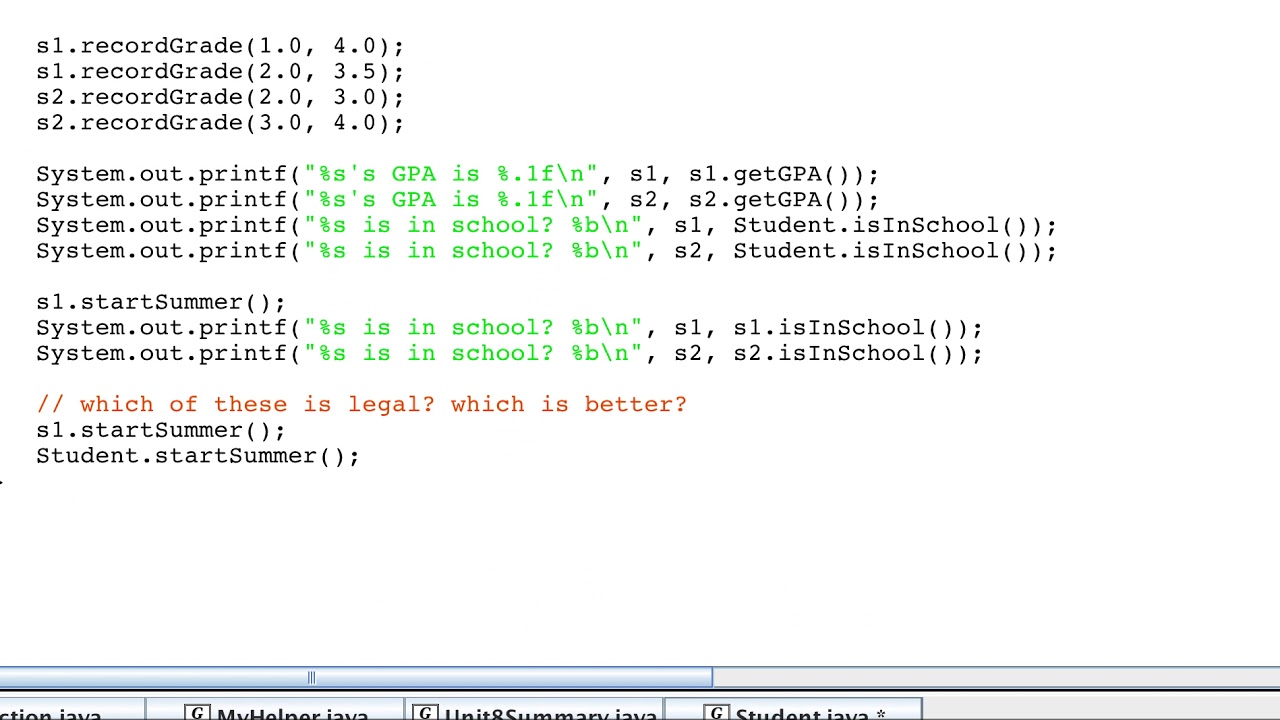Click the G icon on Unit8Summary.java tab
Screen dimensions: 1280x720
[x=426, y=713]
